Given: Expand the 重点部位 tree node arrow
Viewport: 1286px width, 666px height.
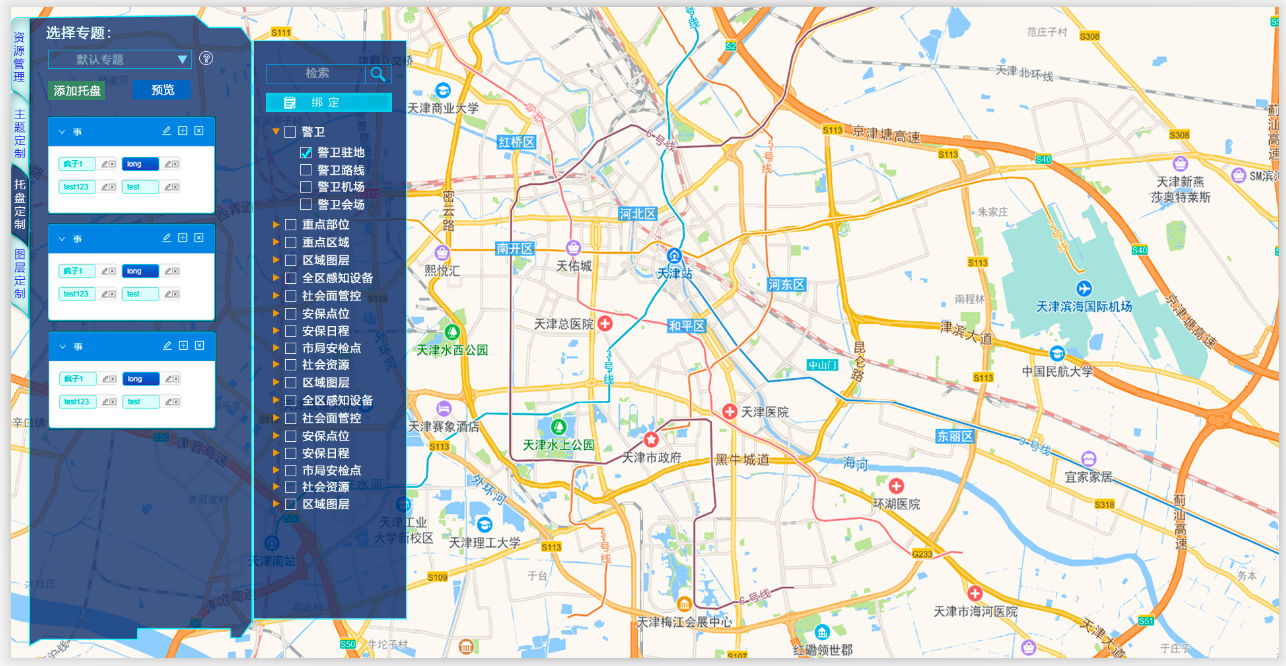Looking at the screenshot, I should 277,225.
